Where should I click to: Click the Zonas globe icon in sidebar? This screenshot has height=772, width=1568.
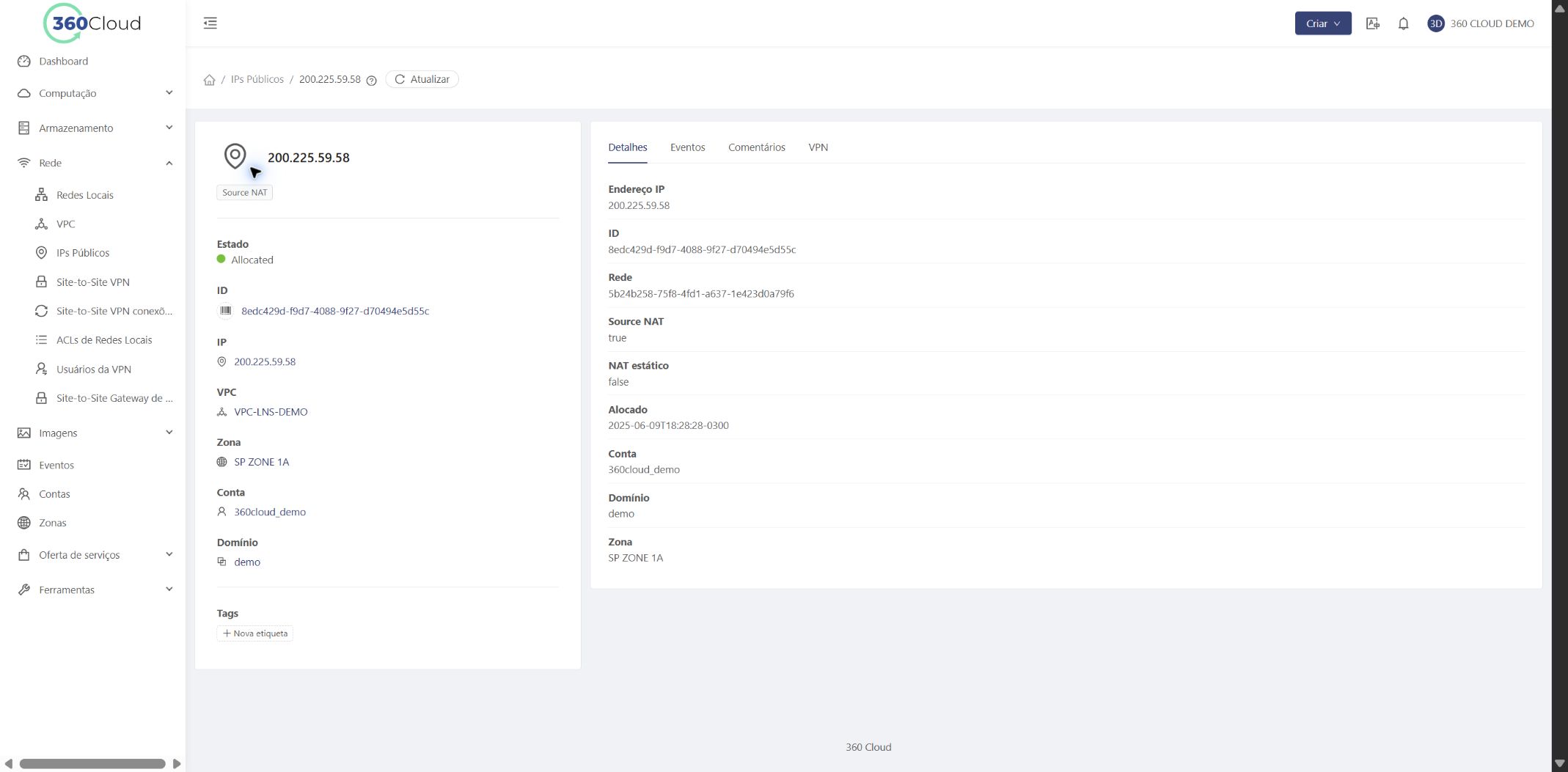(24, 523)
